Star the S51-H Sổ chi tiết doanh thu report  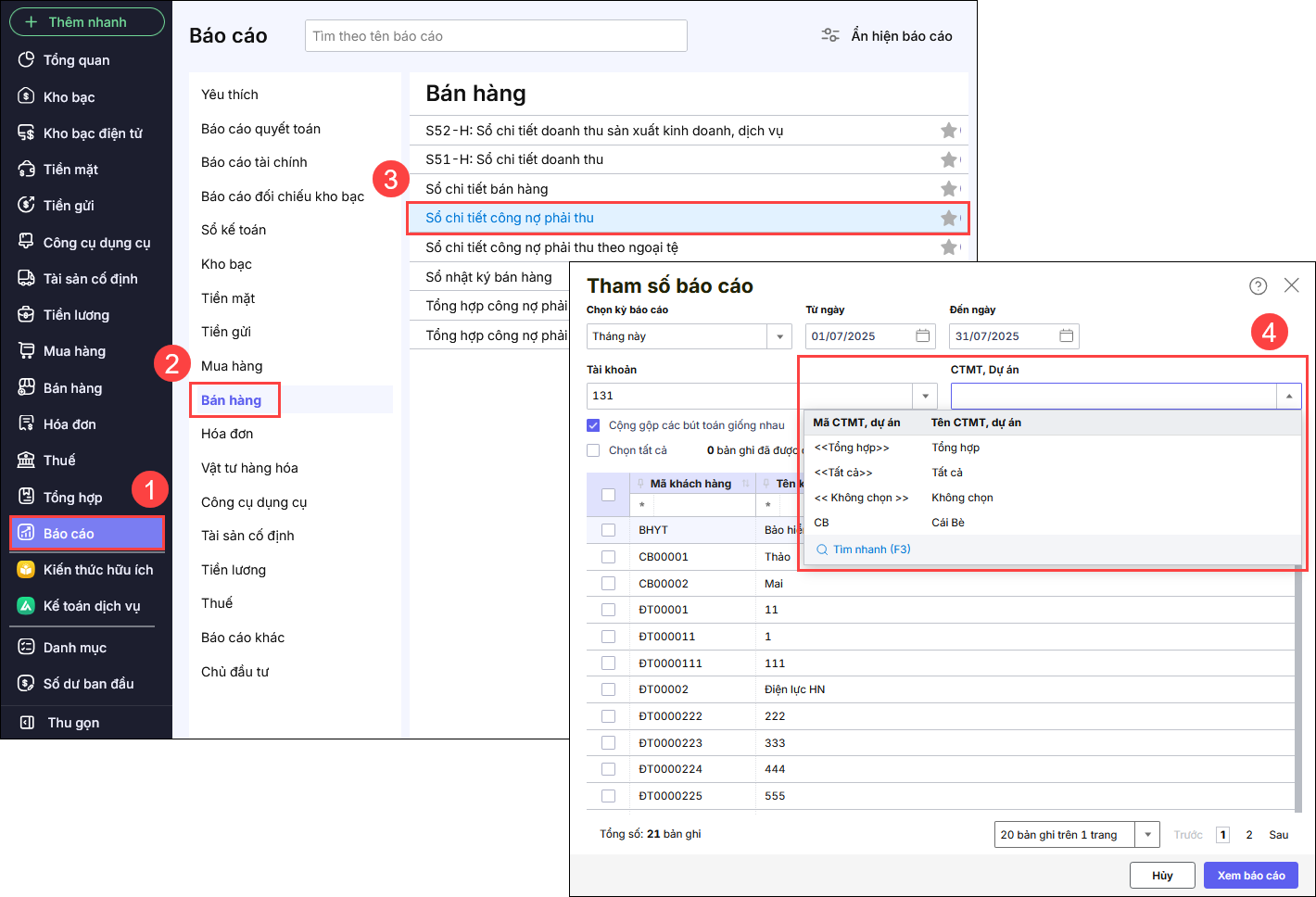(x=949, y=159)
